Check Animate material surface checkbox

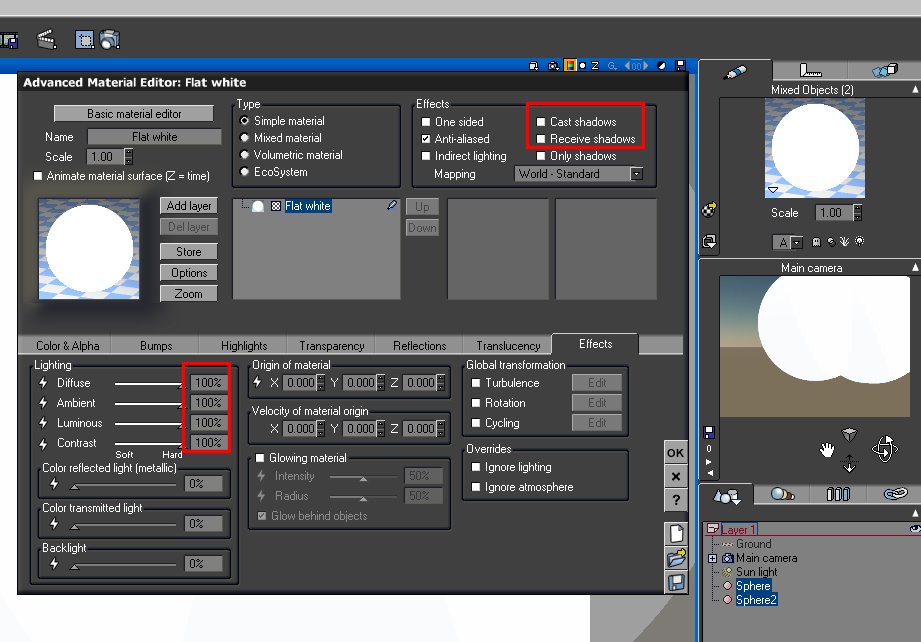[38, 176]
